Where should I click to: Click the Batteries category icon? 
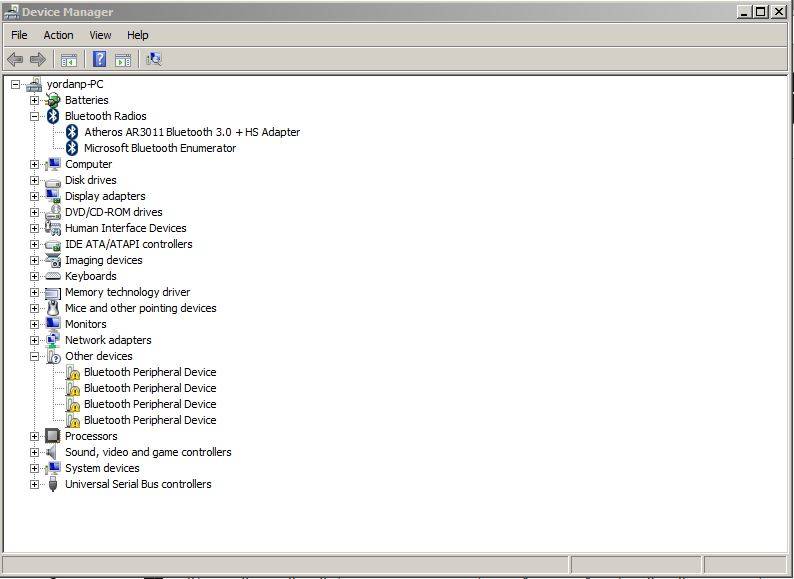tap(53, 100)
